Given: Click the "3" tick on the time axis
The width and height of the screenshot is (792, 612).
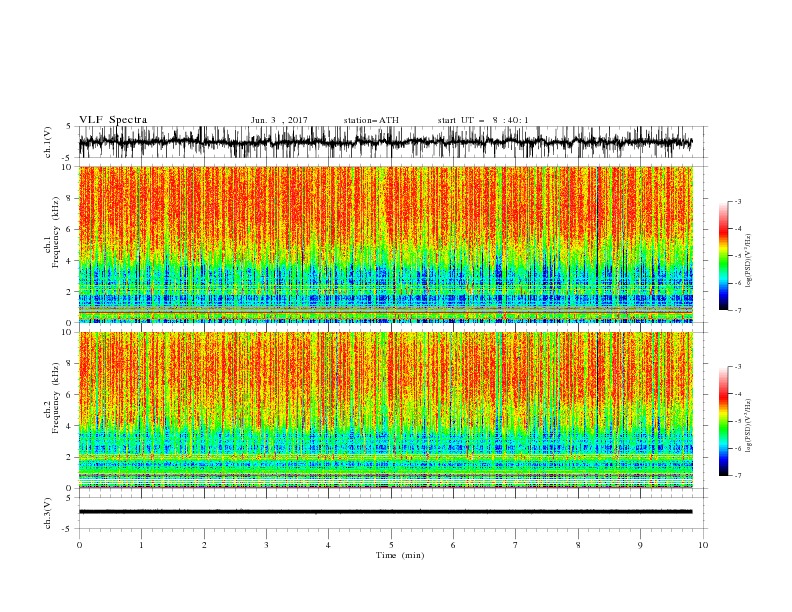Looking at the screenshot, I should click(x=266, y=545).
